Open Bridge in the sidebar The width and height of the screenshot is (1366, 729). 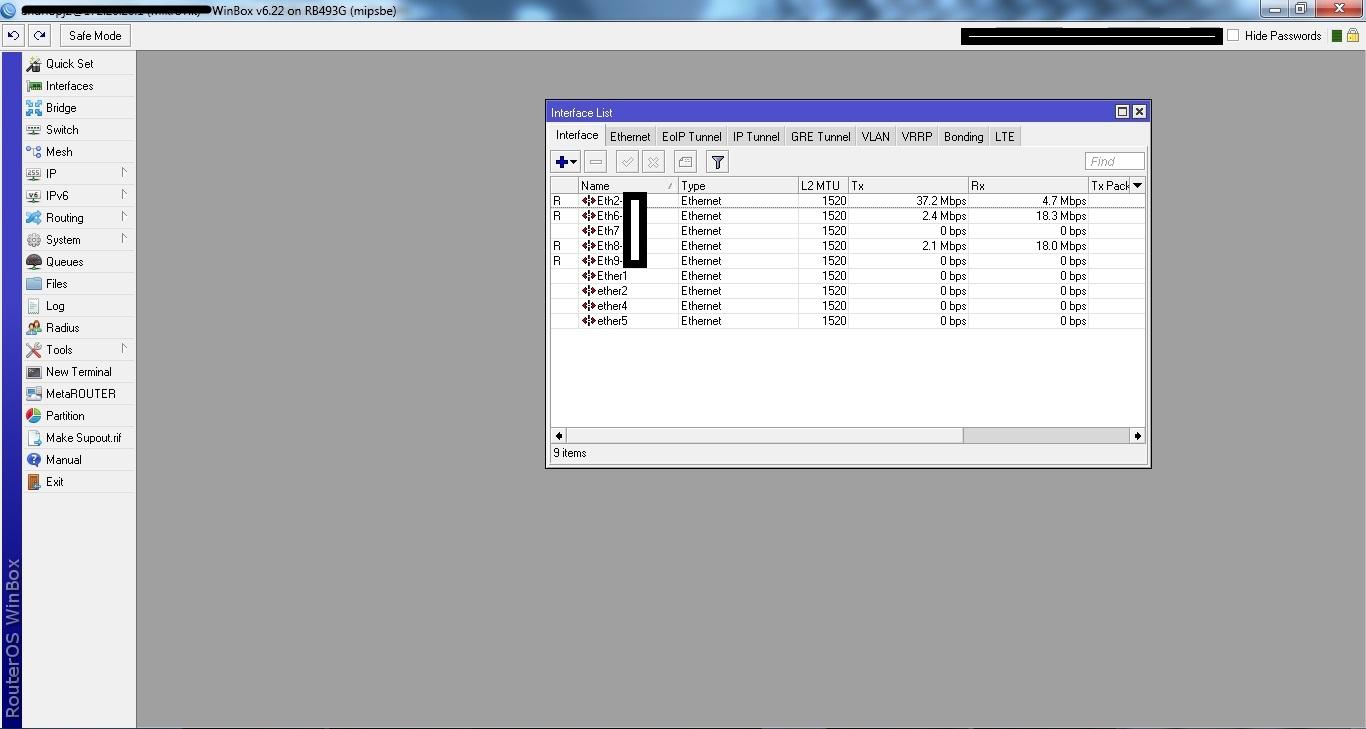pos(61,107)
